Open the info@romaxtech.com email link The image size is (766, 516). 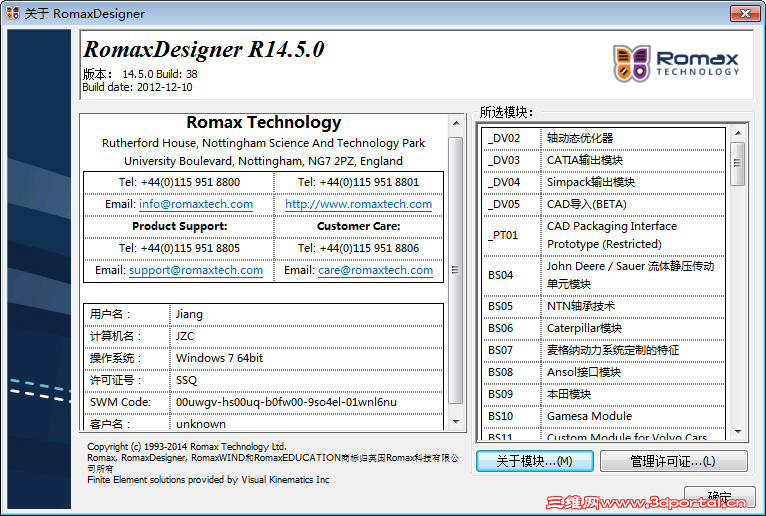click(x=196, y=204)
